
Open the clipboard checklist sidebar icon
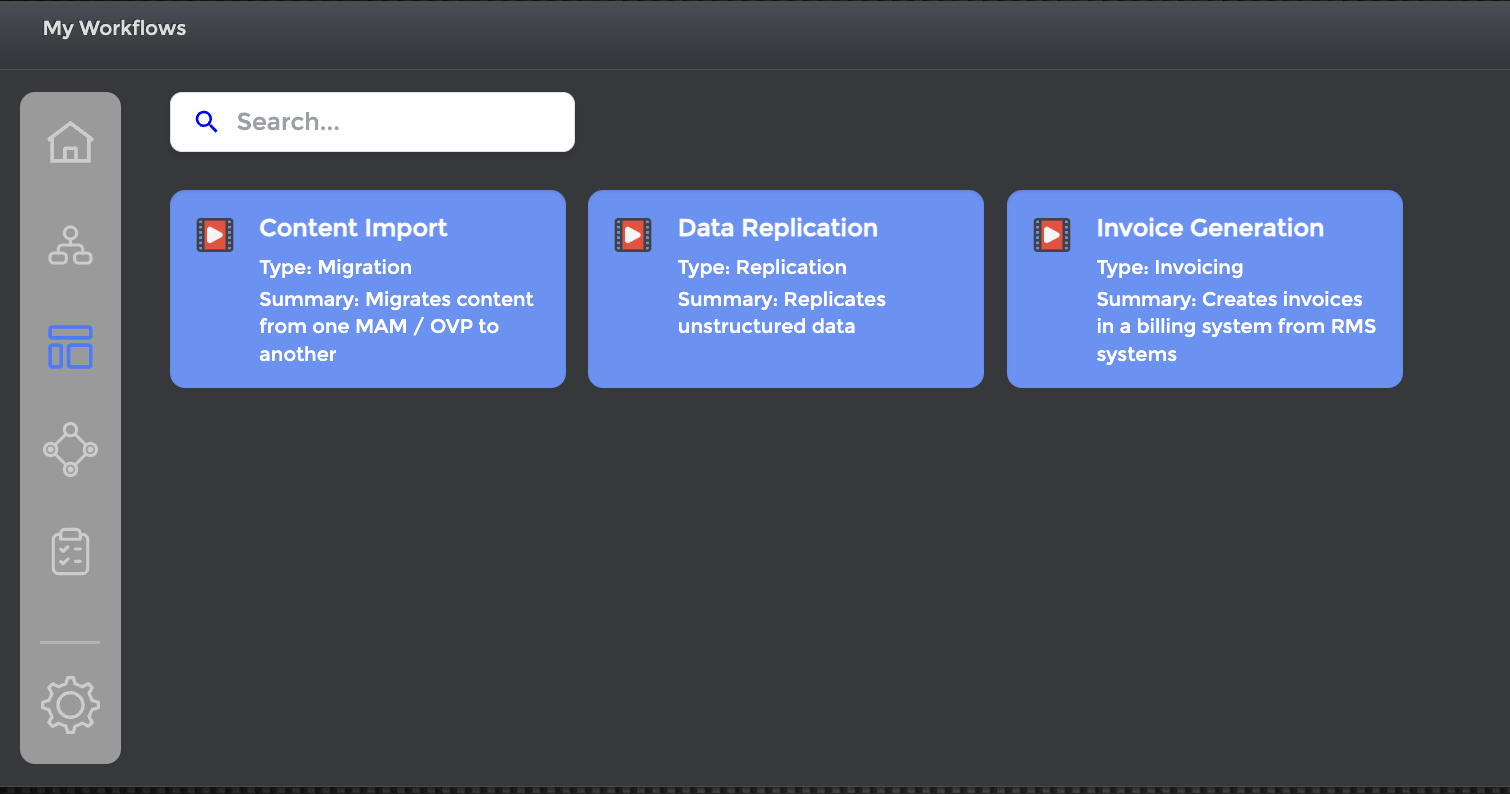pos(70,552)
